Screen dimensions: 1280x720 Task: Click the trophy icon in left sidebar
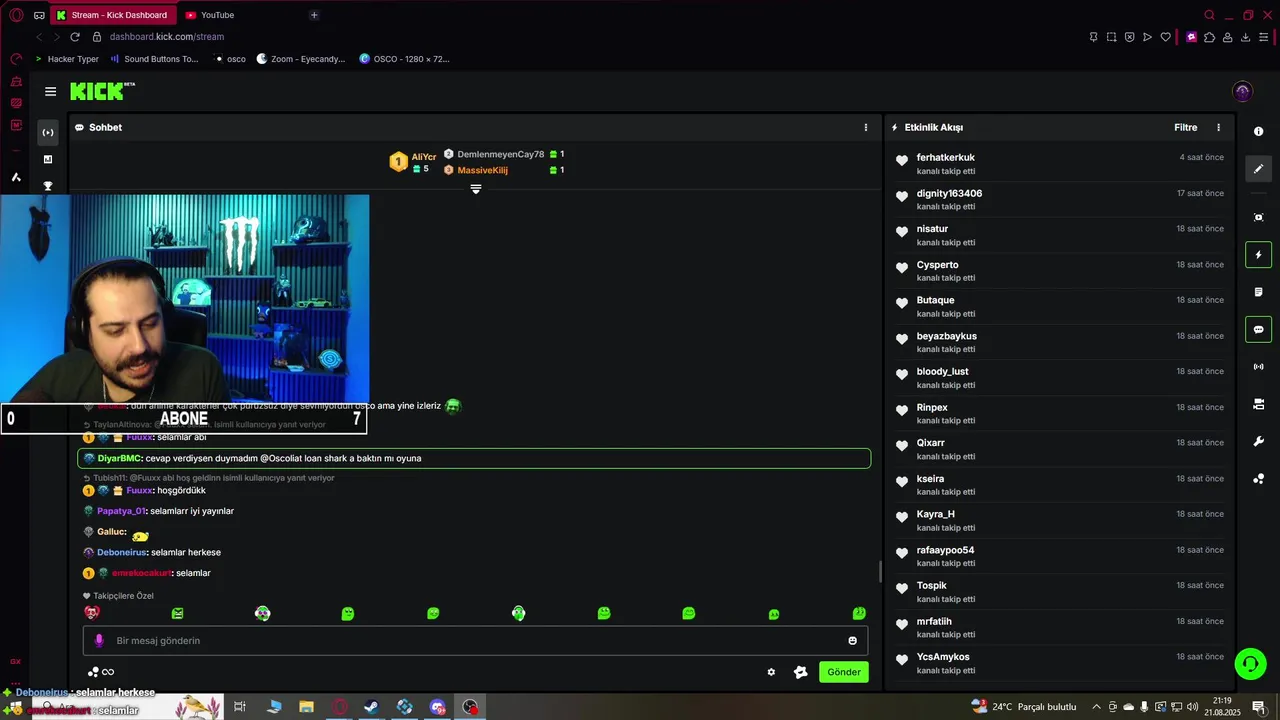click(x=48, y=186)
